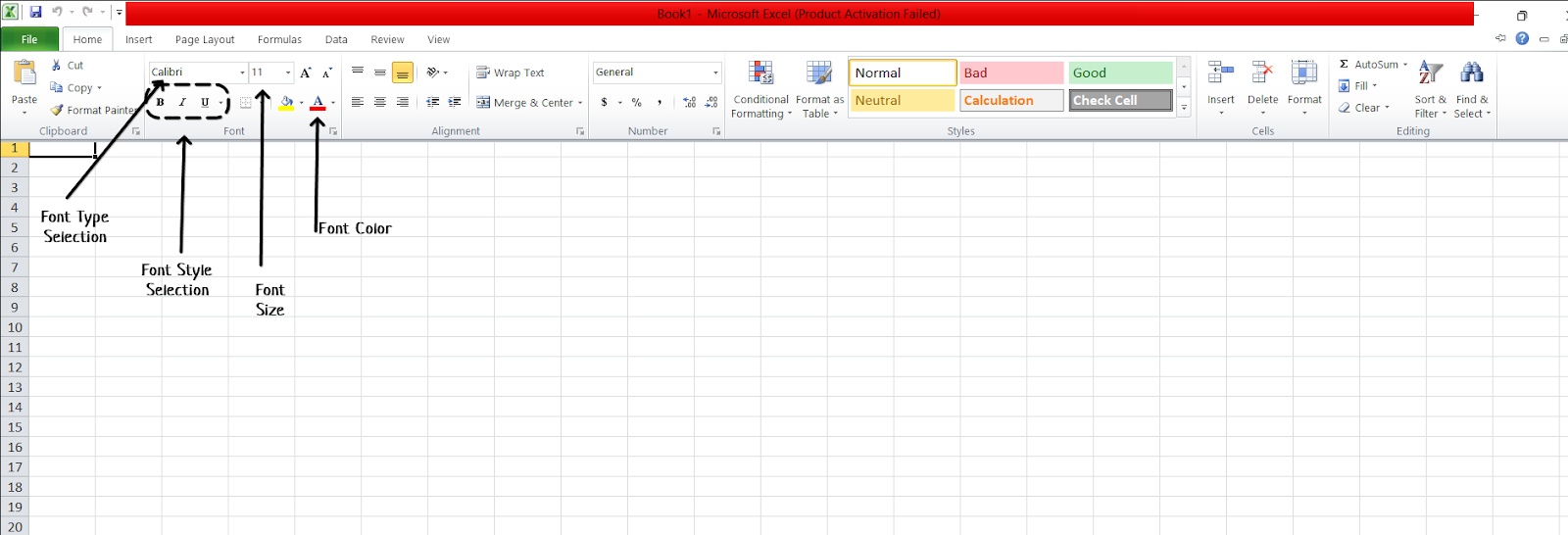Viewport: 1568px width, 535px height.
Task: Switch to the Formulas tab
Action: [279, 39]
